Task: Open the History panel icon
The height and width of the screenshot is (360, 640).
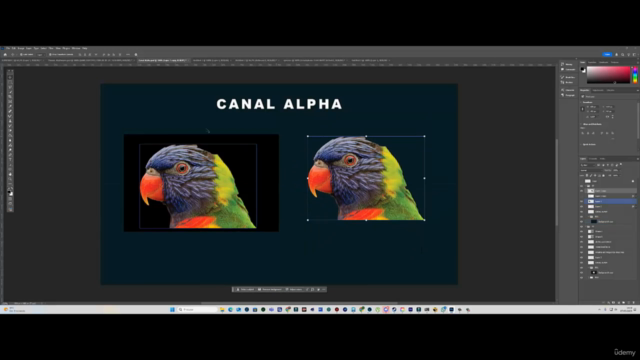Action: pos(562,64)
